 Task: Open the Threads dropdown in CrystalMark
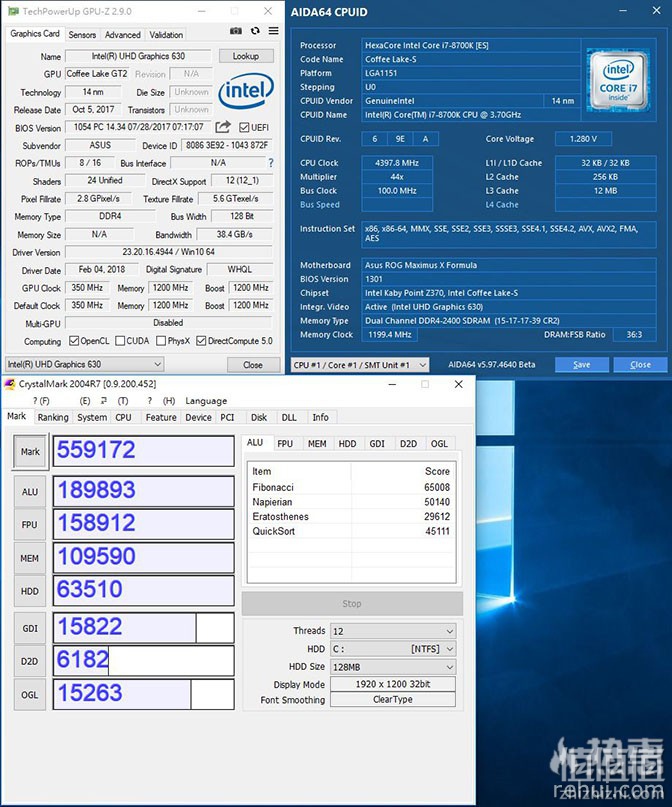coord(393,631)
